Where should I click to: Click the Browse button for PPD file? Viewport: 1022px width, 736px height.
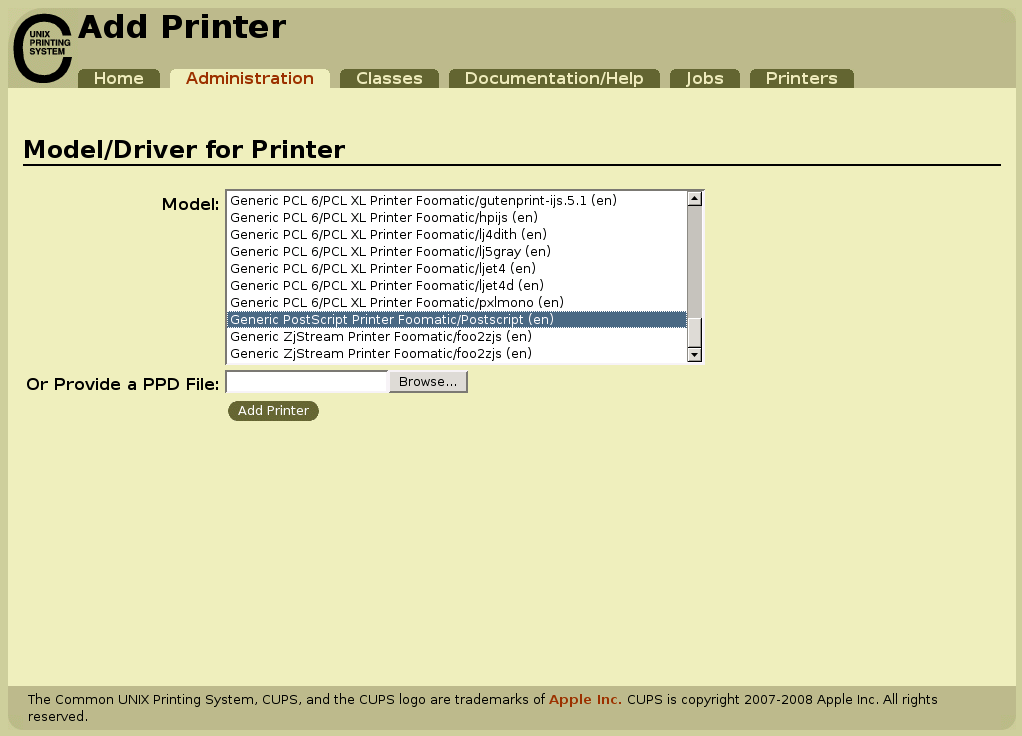[x=427, y=381]
